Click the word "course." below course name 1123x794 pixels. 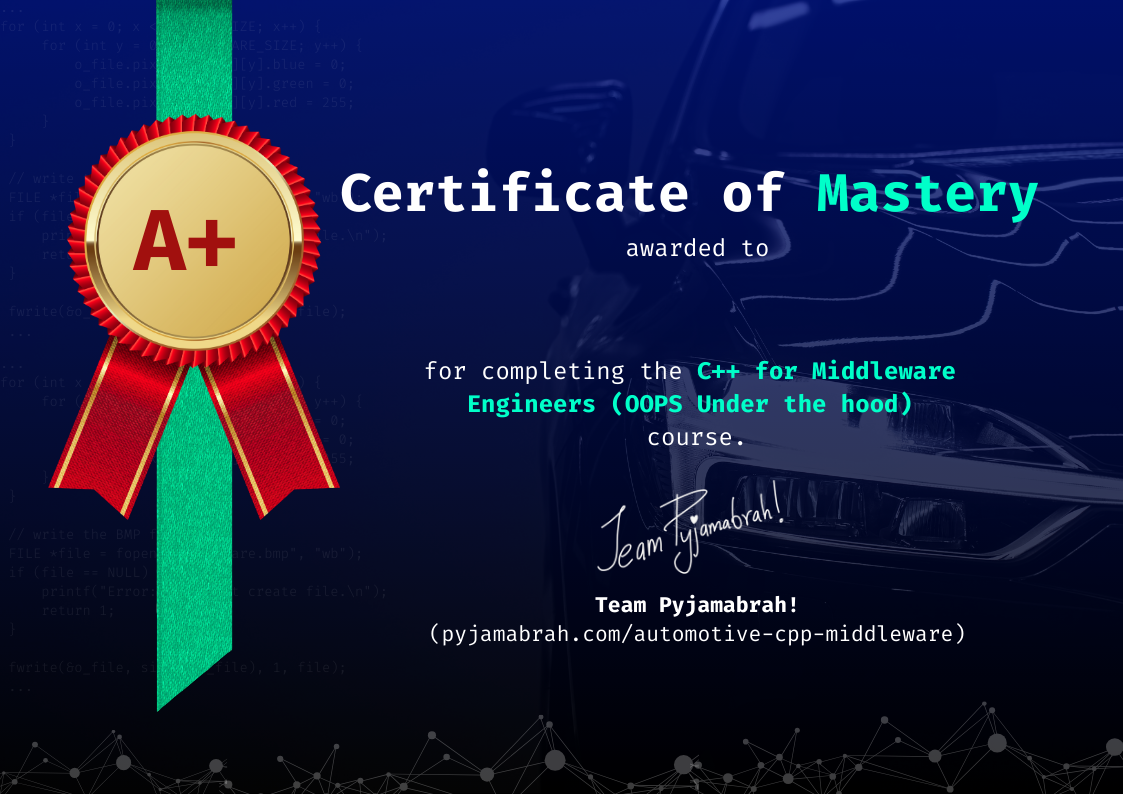(x=696, y=437)
